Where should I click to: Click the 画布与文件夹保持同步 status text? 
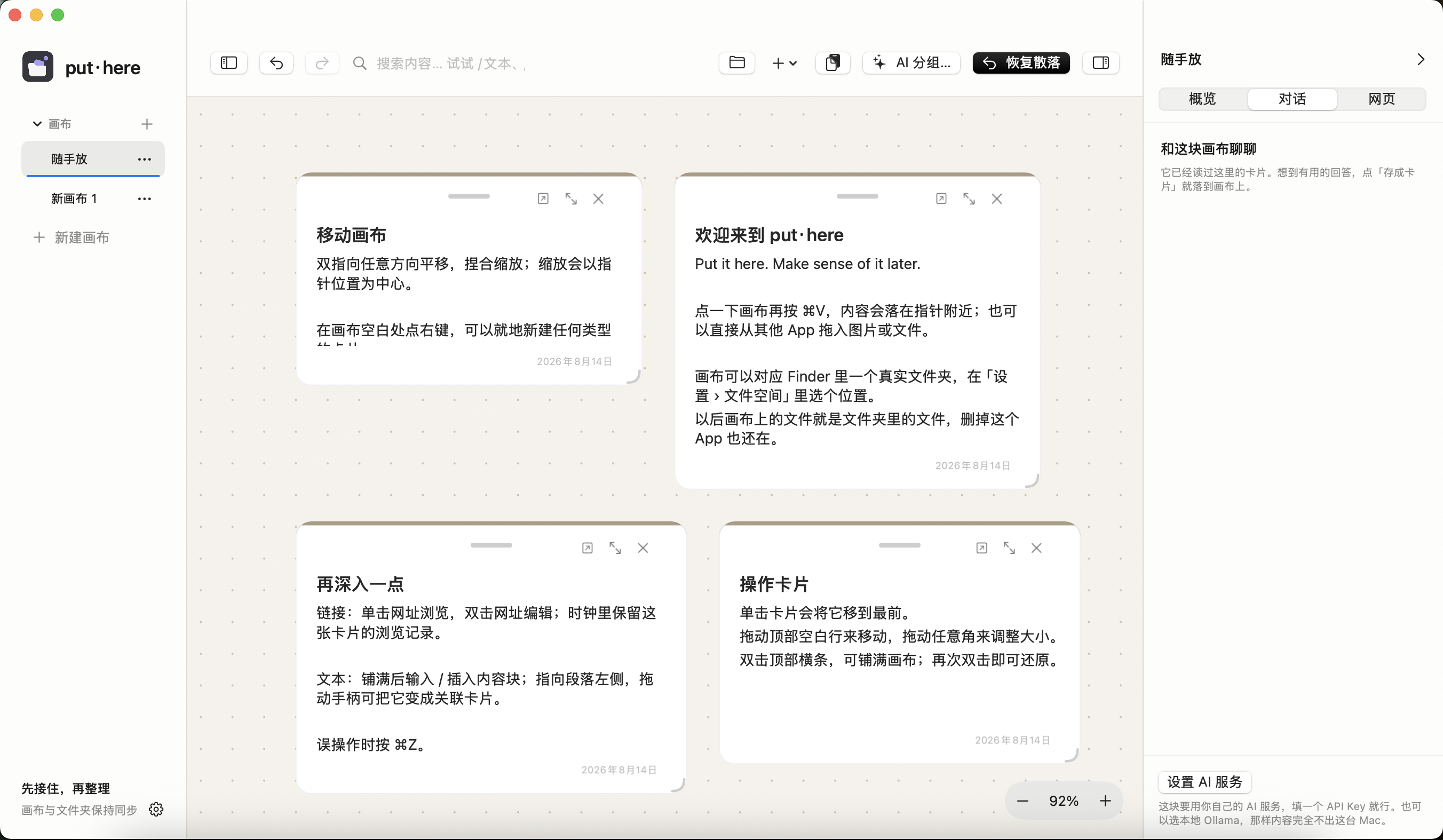pyautogui.click(x=79, y=810)
